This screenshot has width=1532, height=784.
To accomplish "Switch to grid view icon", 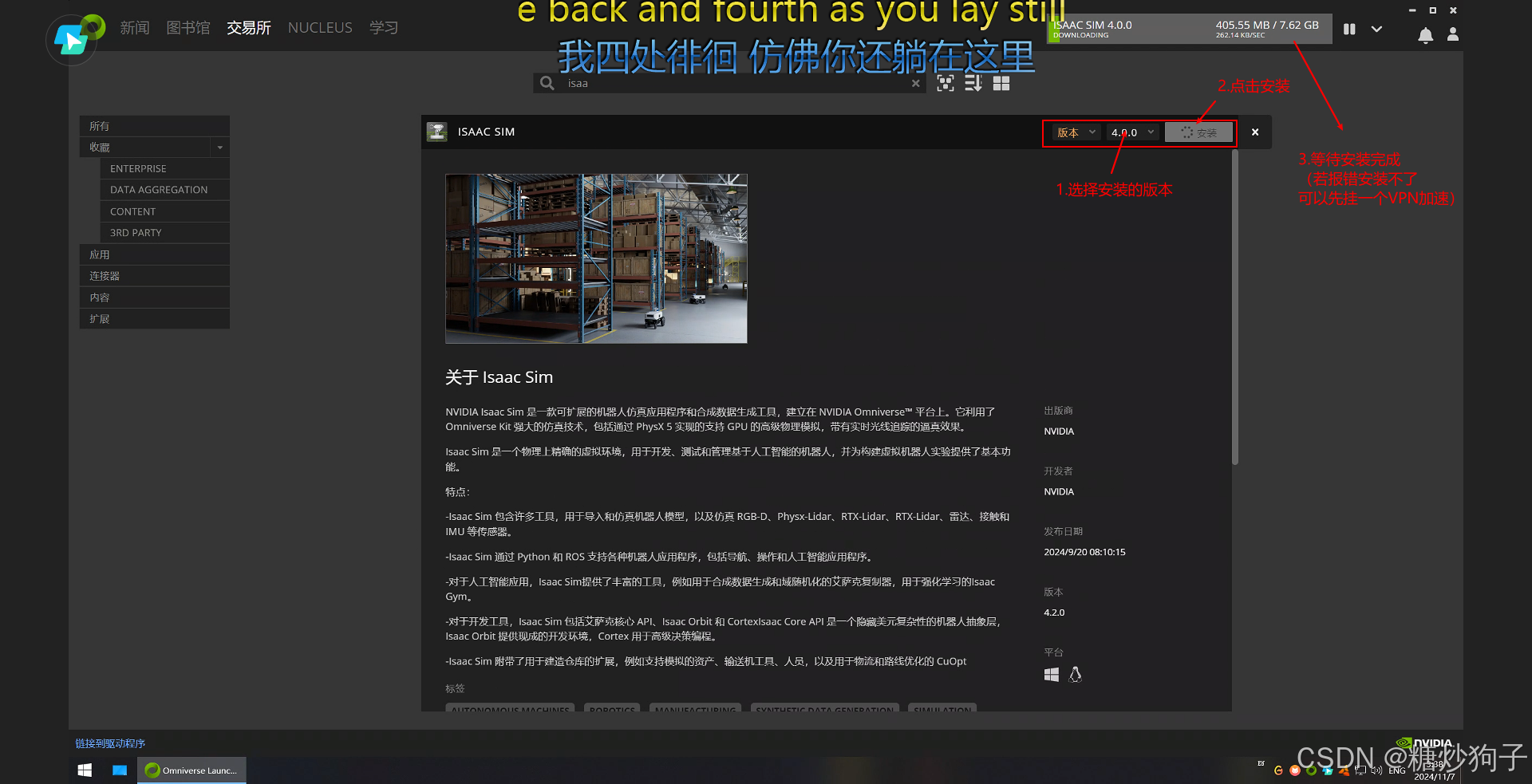I will (1001, 83).
